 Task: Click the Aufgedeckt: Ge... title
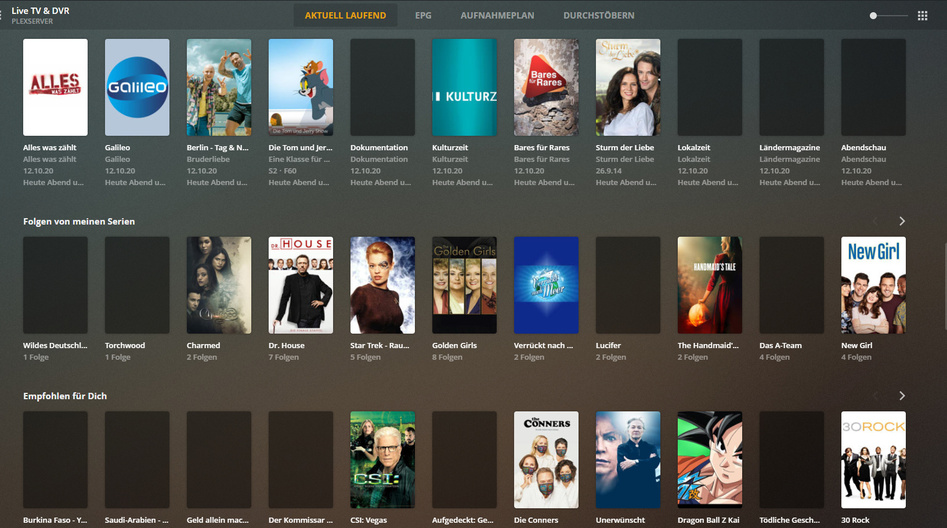coord(463,520)
